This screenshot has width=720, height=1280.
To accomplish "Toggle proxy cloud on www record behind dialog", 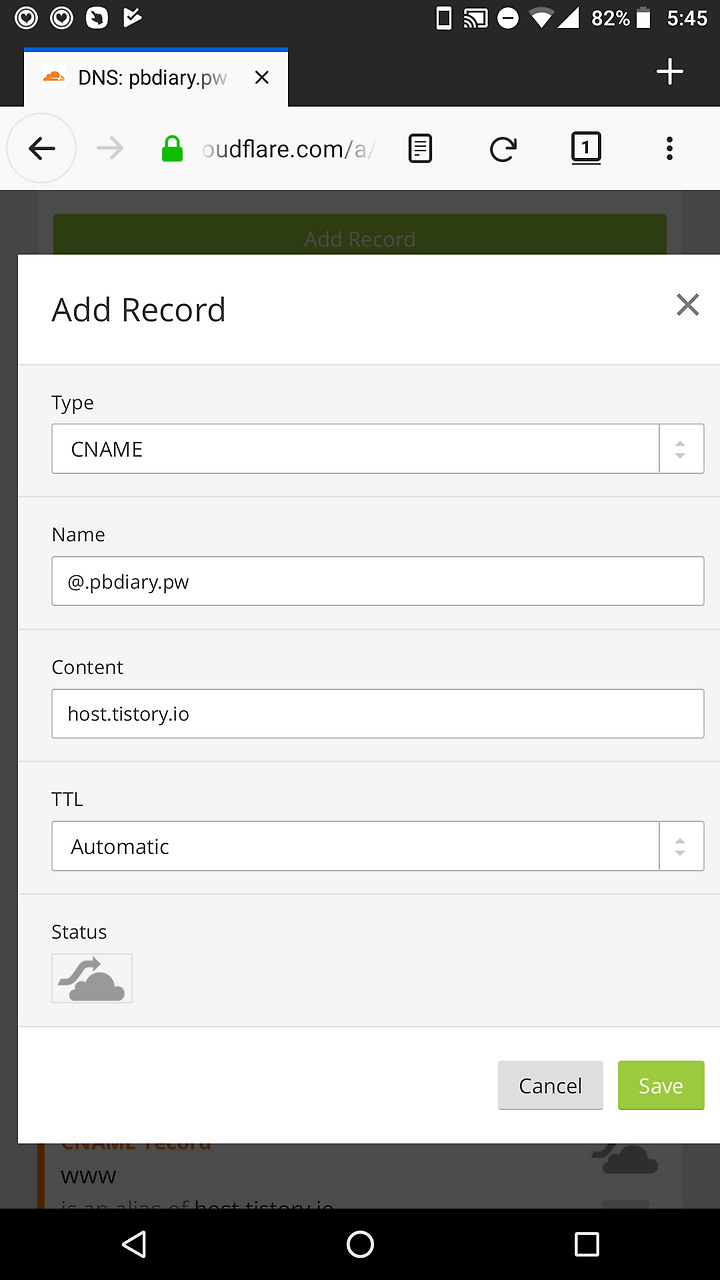I will tap(625, 1159).
